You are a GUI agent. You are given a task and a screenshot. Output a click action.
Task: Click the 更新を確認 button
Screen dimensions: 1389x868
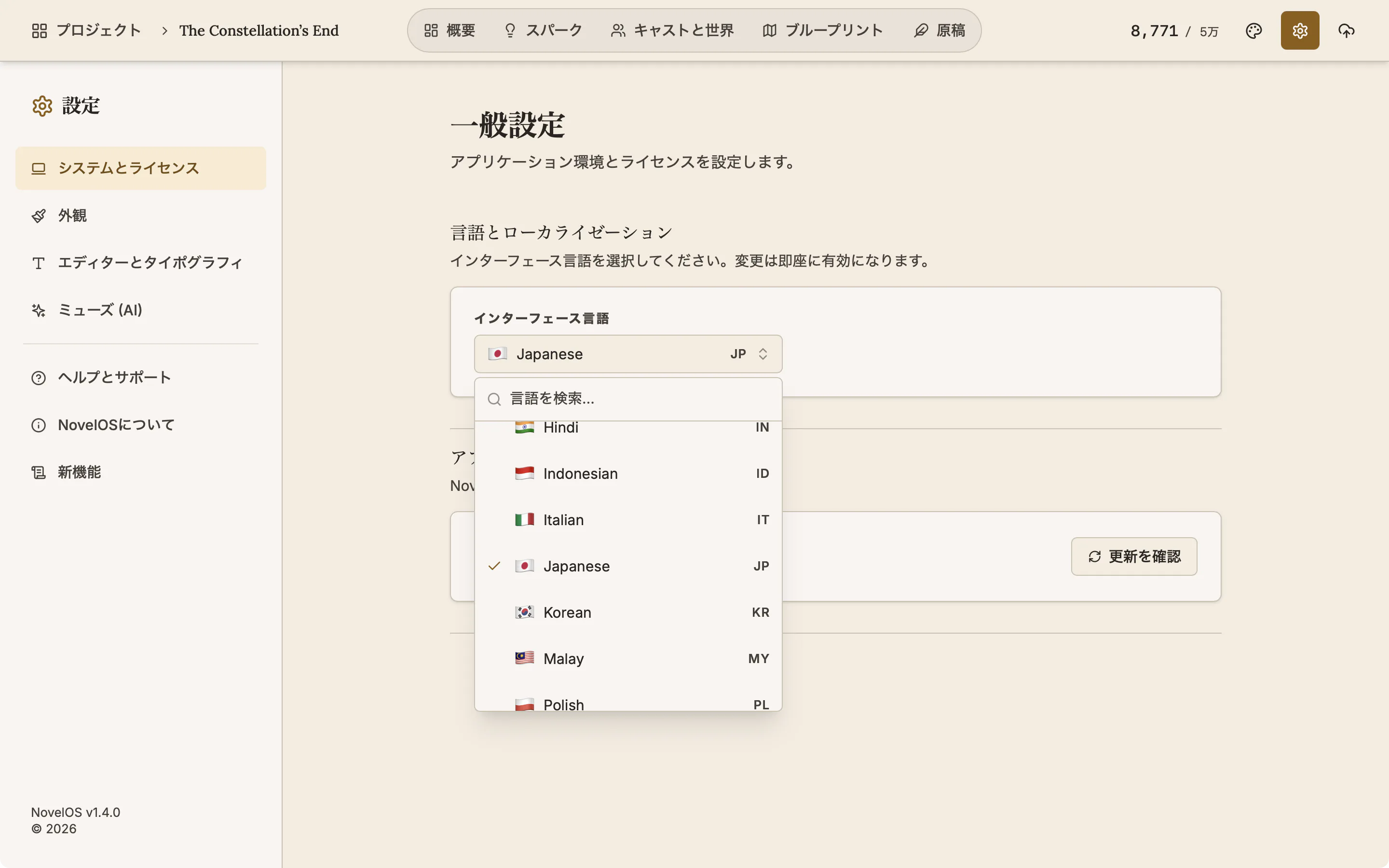pyautogui.click(x=1133, y=556)
